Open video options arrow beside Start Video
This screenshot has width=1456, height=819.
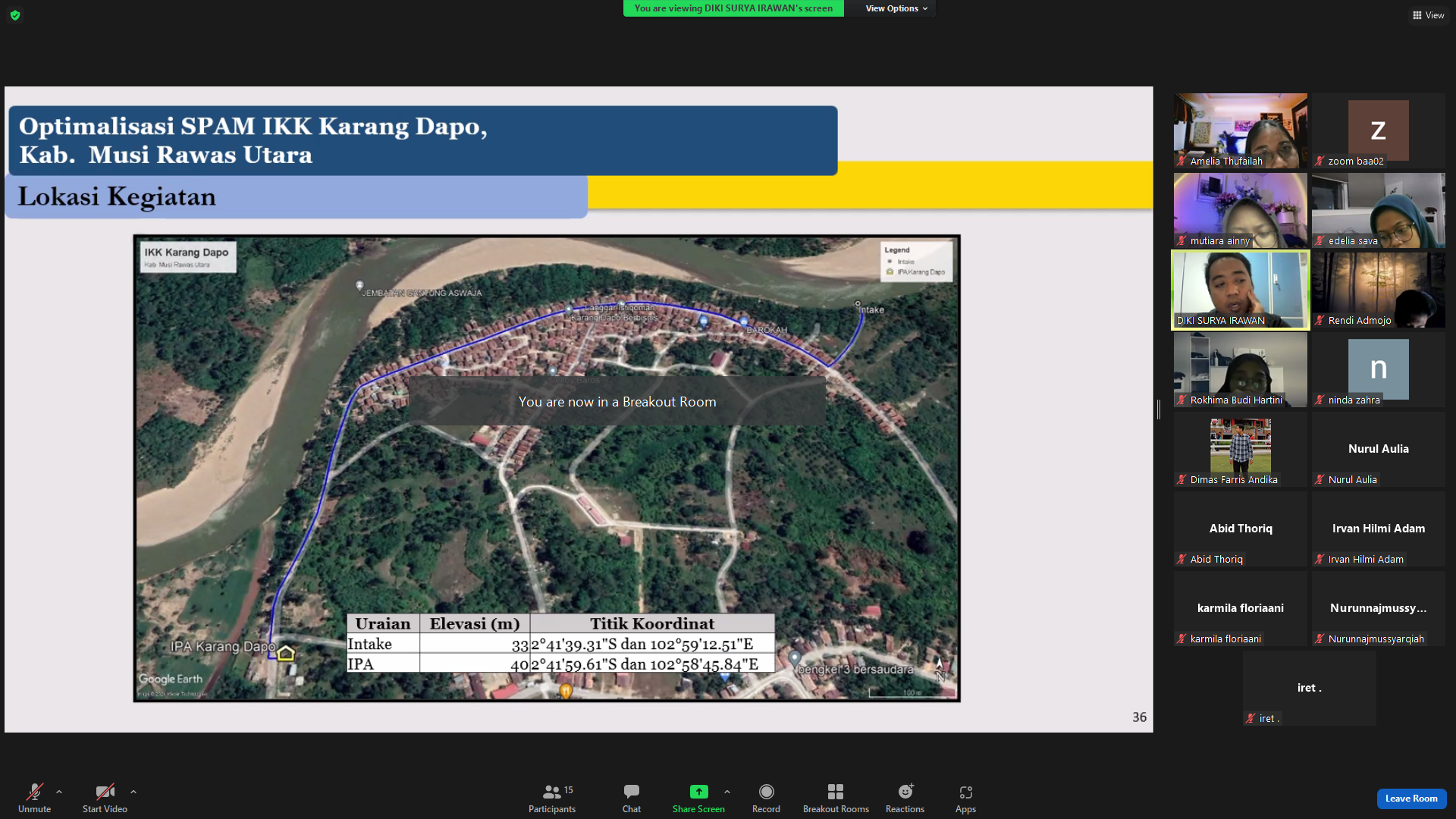pos(133,792)
